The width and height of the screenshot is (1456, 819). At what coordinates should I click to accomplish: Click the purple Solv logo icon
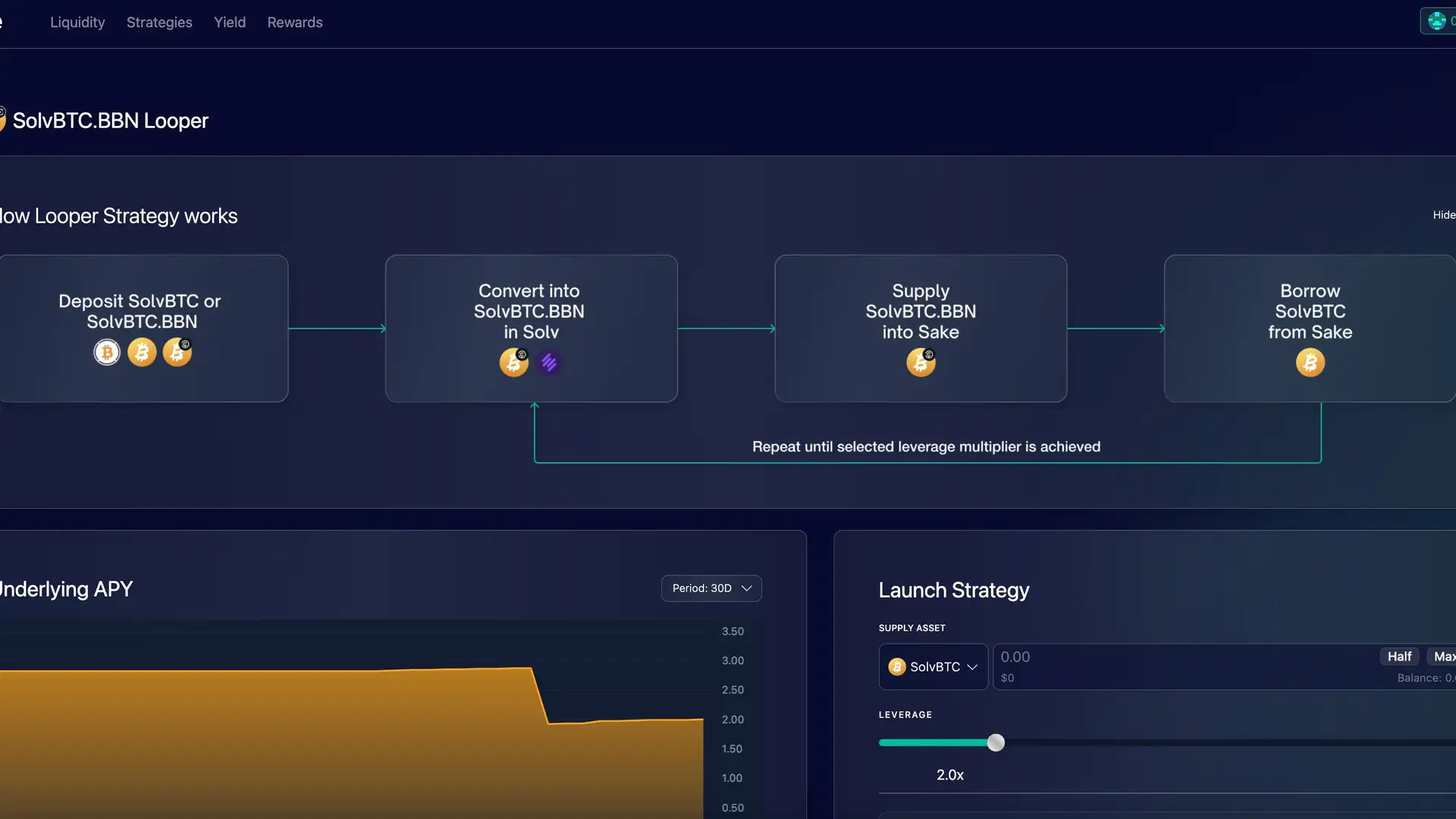(x=549, y=362)
